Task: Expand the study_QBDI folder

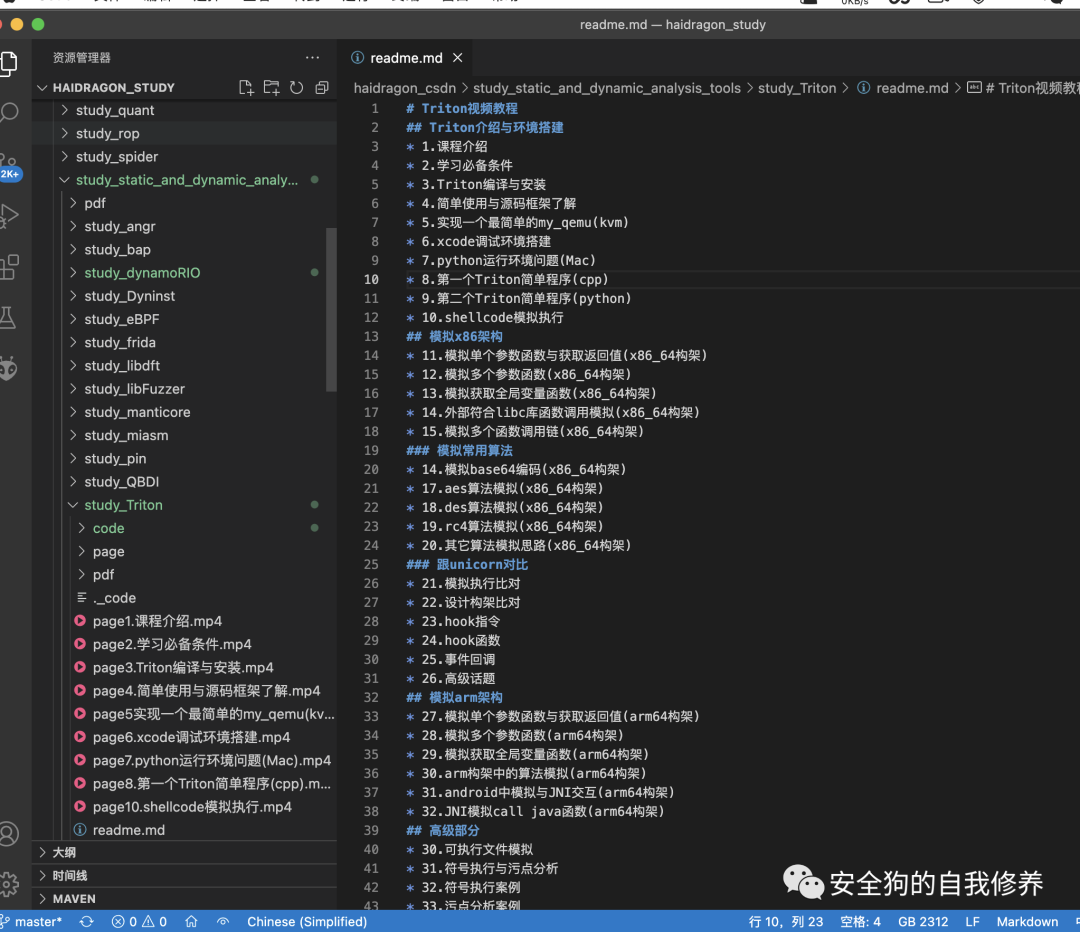Action: [x=121, y=481]
